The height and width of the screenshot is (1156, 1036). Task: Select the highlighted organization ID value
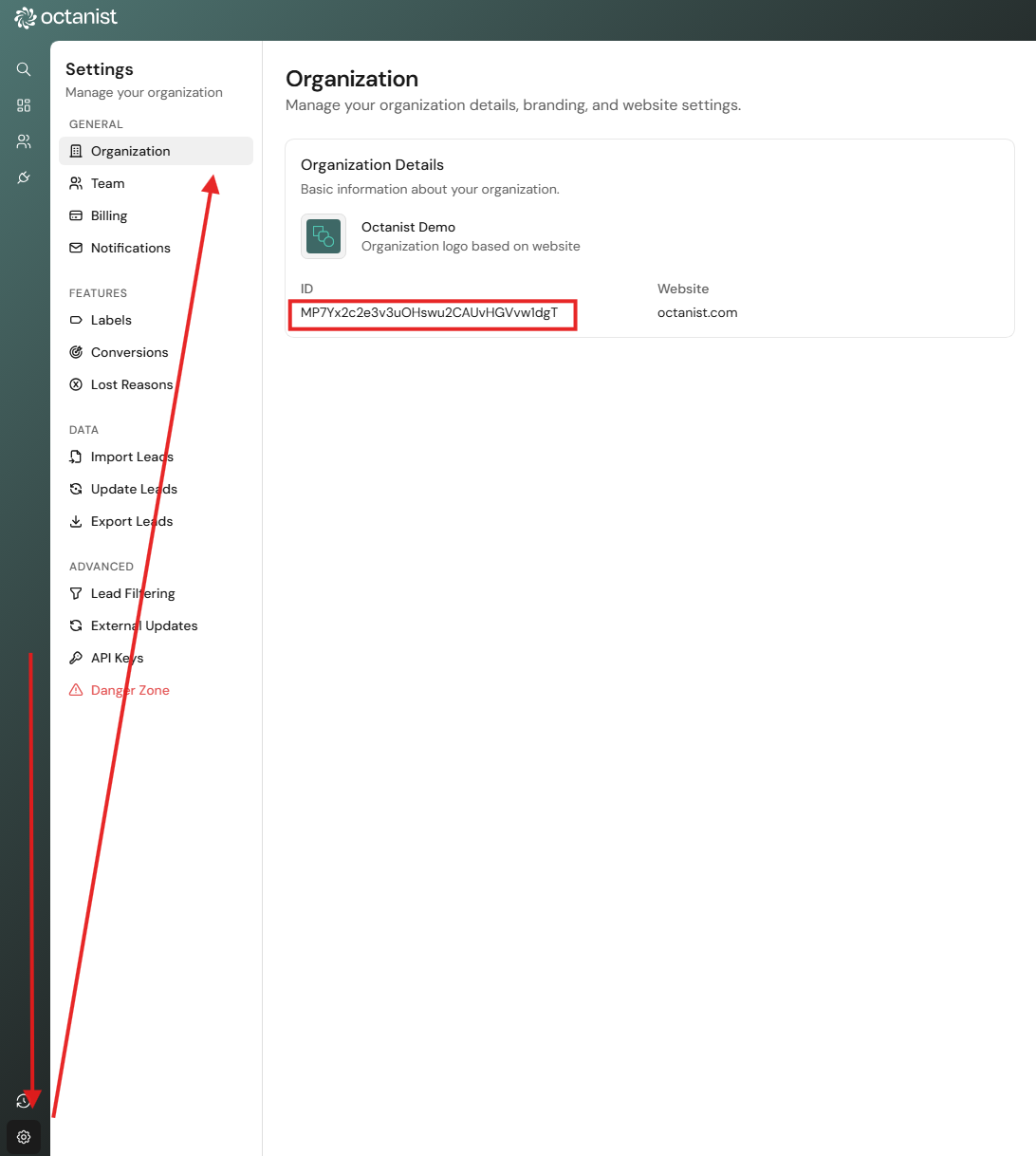tap(433, 312)
